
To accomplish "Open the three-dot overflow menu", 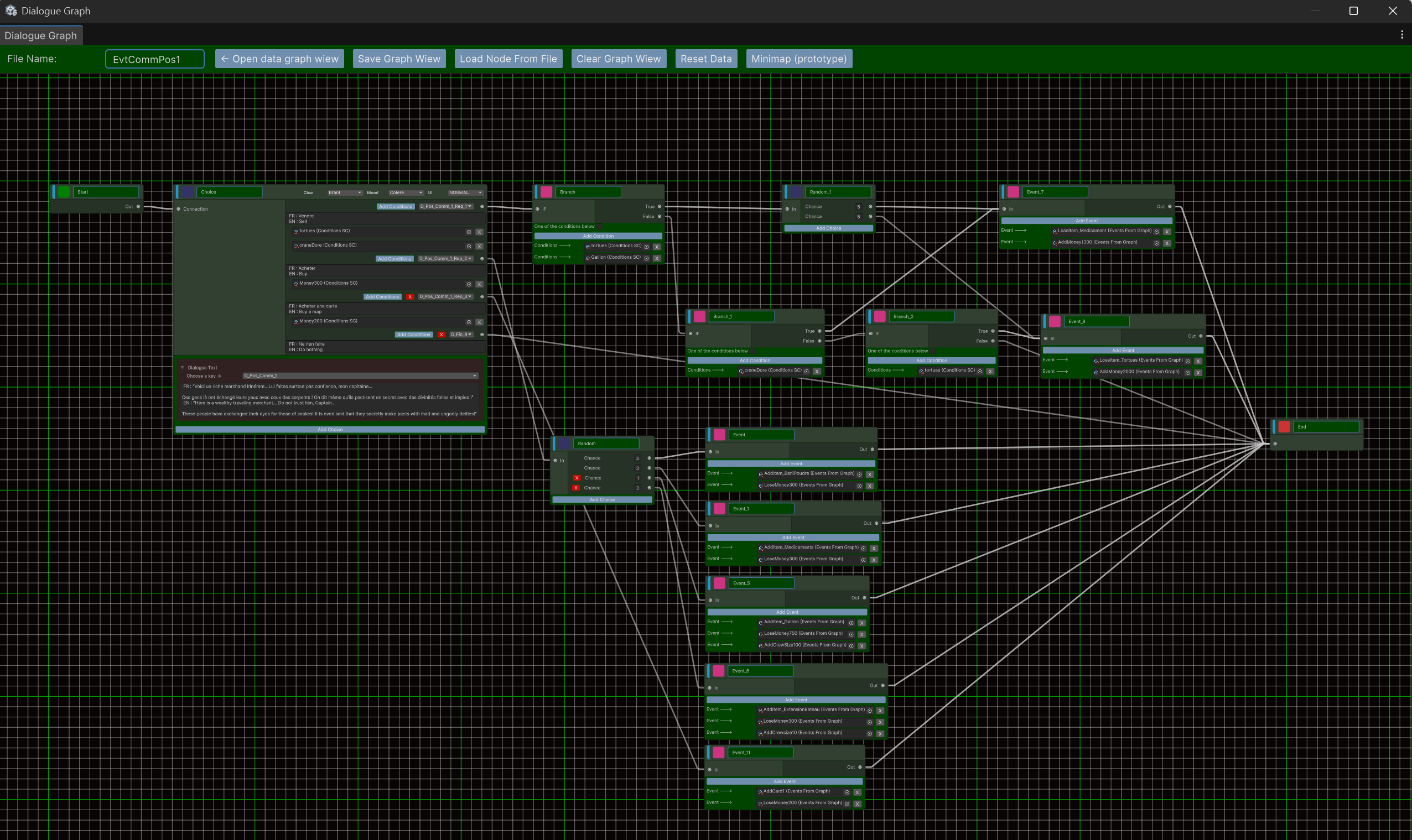I will (x=1403, y=35).
